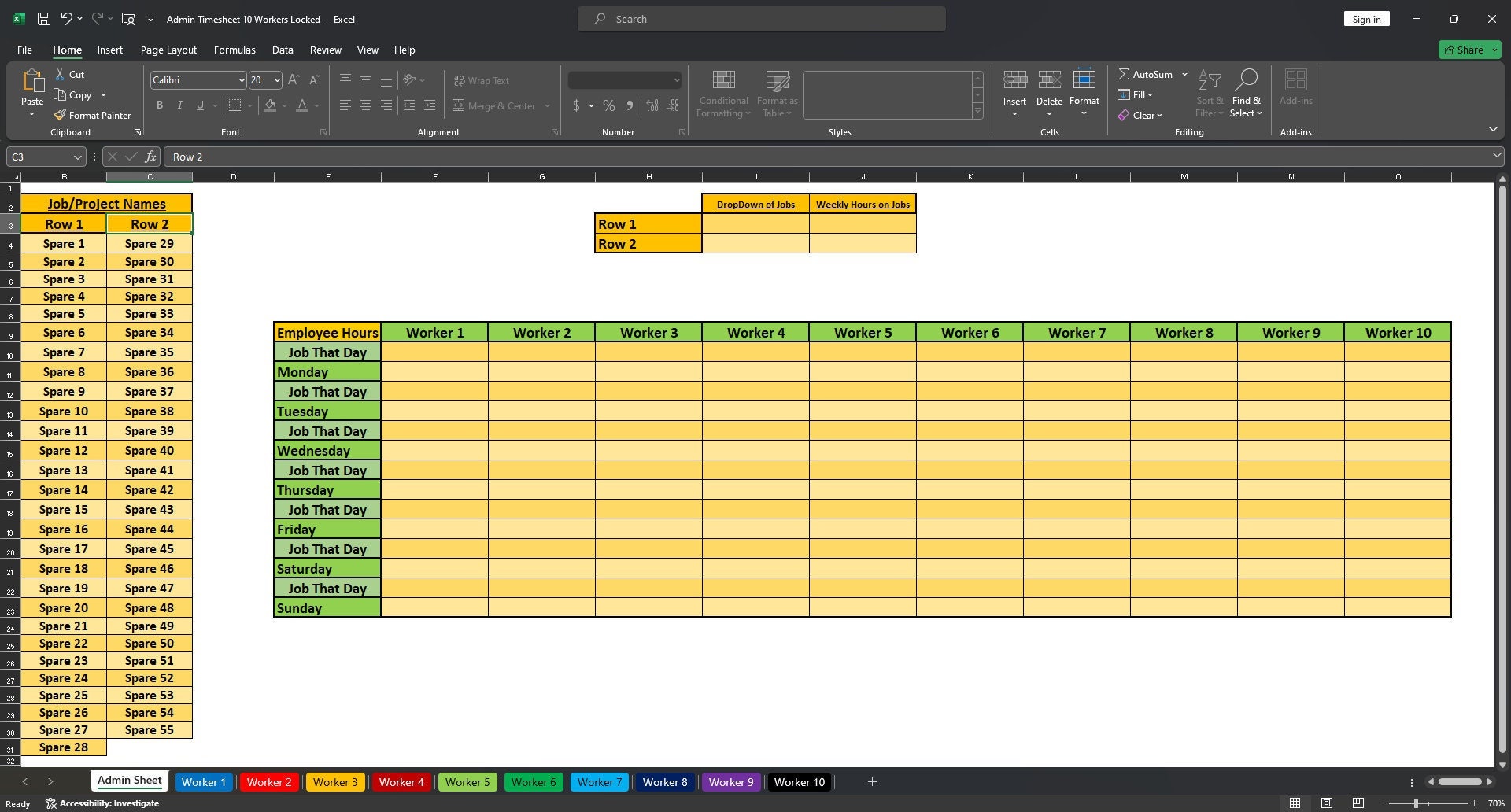1511x812 pixels.
Task: Click the Increase Decimal icon
Action: pos(652,105)
